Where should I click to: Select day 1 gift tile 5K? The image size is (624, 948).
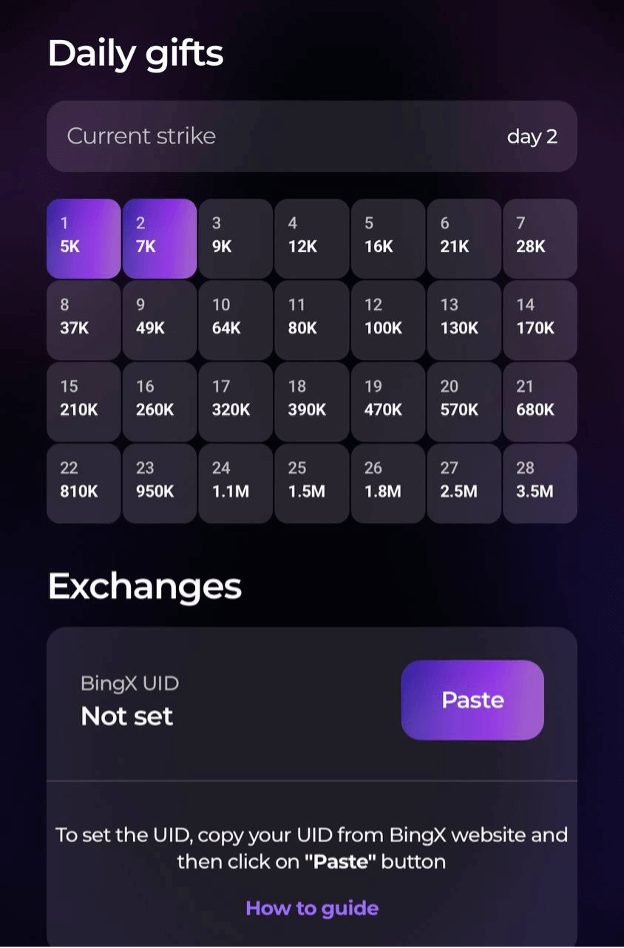point(84,238)
